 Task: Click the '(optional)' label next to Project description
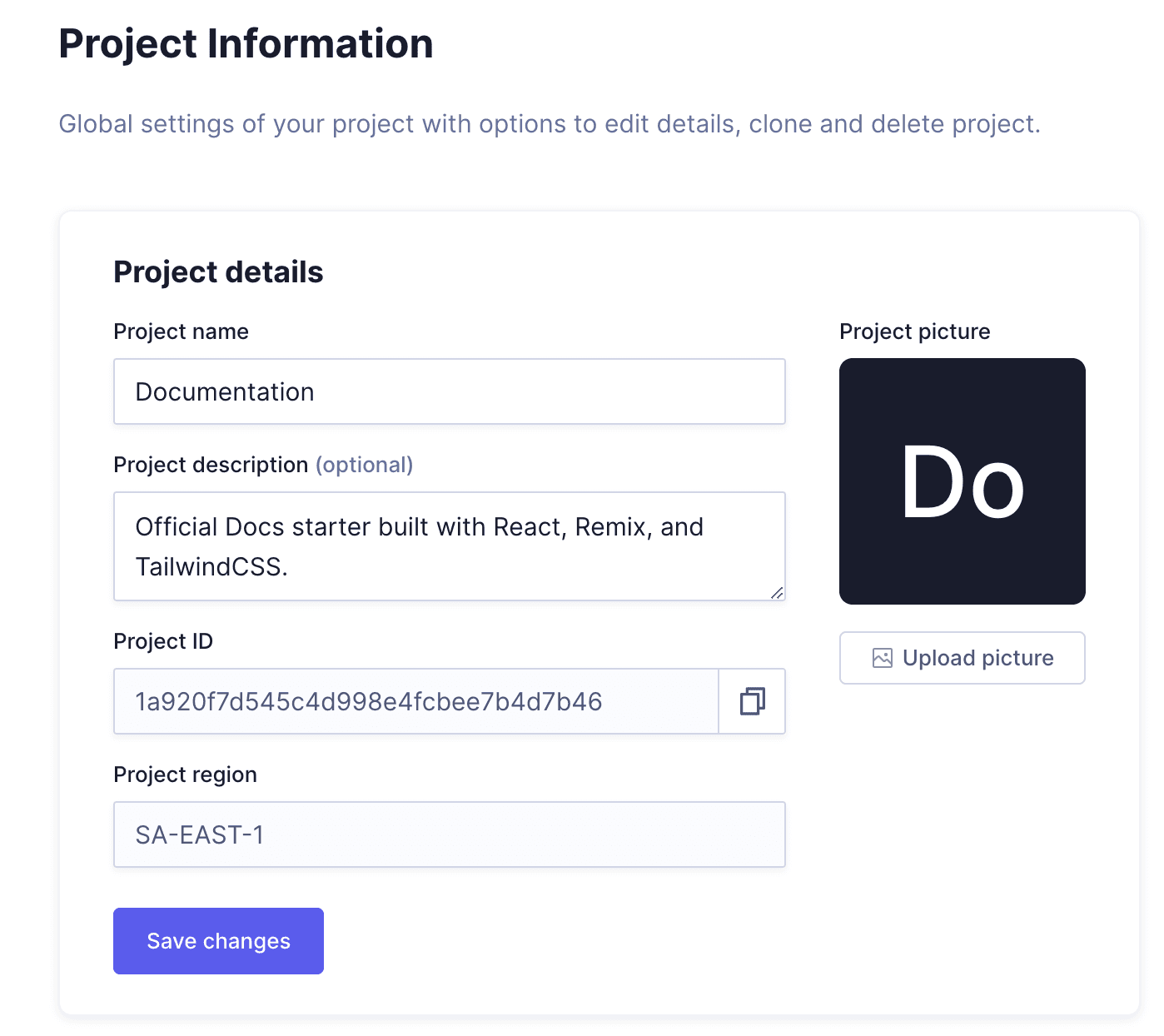click(x=365, y=465)
